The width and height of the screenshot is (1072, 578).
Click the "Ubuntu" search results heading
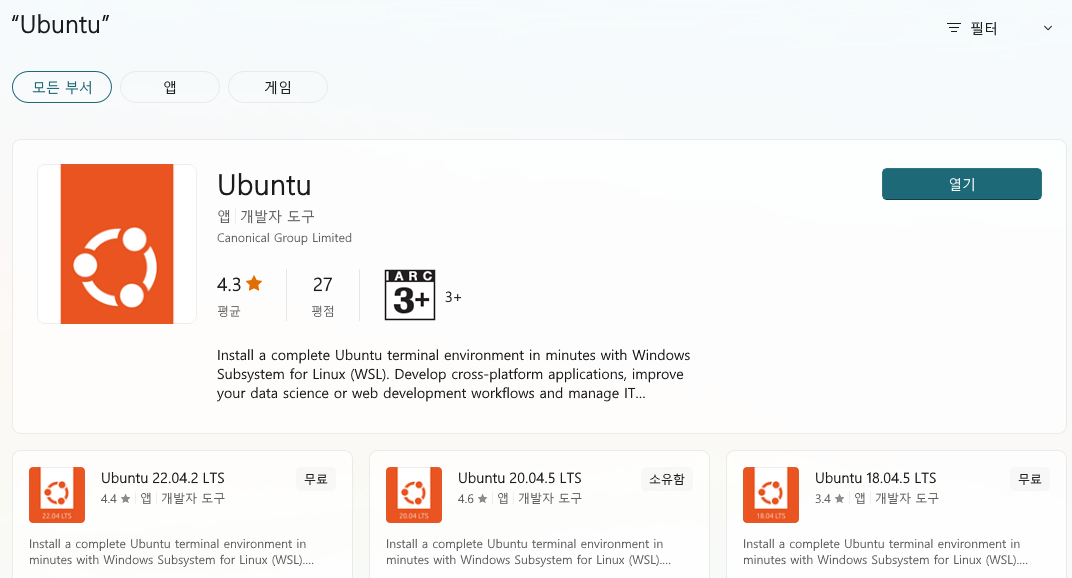pos(61,25)
